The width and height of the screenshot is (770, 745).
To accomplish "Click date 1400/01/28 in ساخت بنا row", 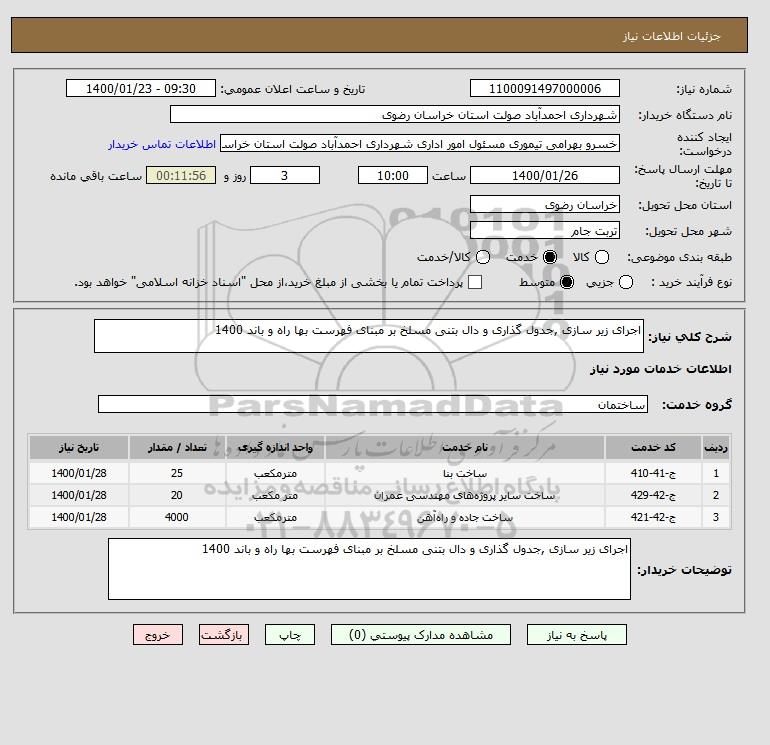I will point(79,473).
